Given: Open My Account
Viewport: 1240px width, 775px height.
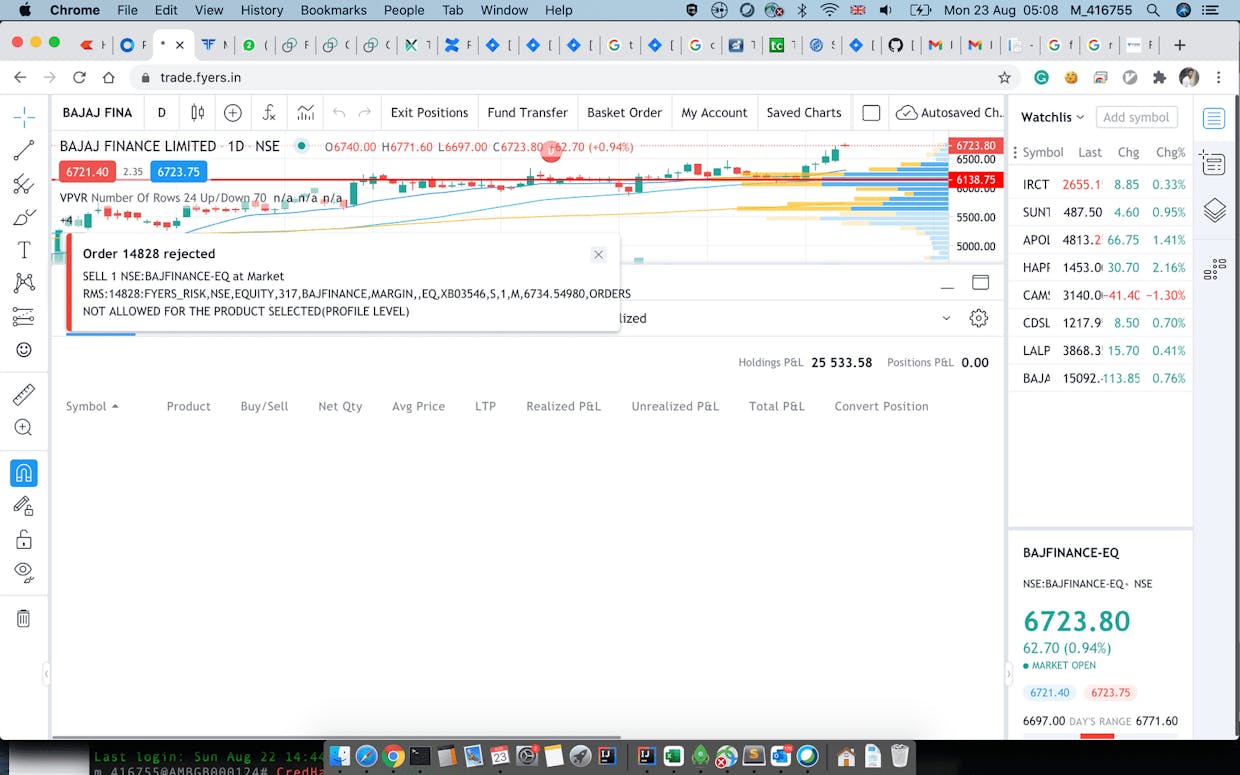Looking at the screenshot, I should point(714,113).
